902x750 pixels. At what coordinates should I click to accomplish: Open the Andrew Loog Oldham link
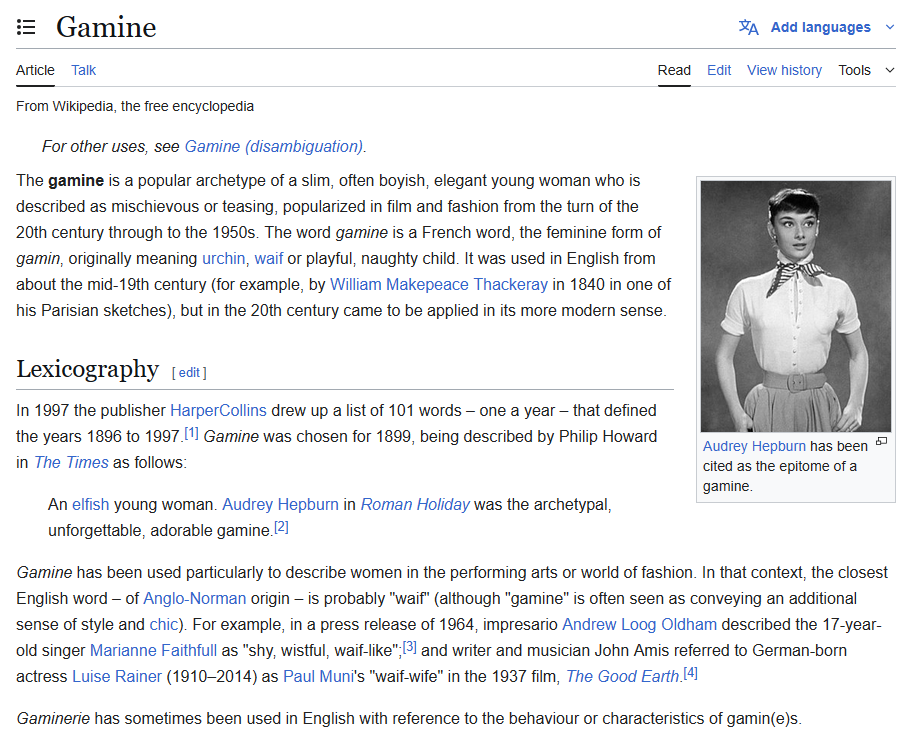click(640, 625)
